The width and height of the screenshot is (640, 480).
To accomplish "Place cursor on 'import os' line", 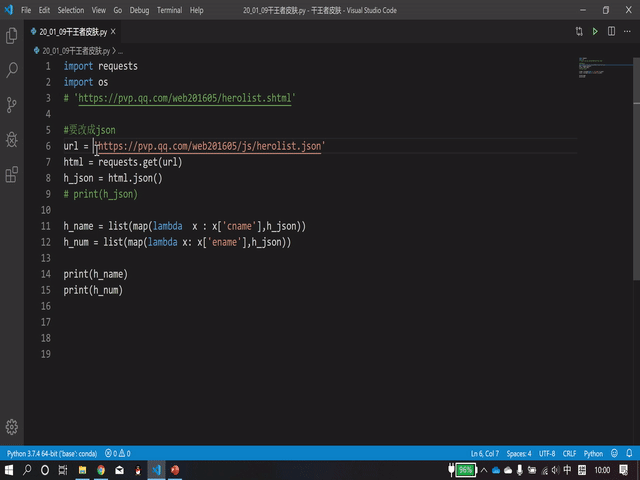I will [86, 82].
